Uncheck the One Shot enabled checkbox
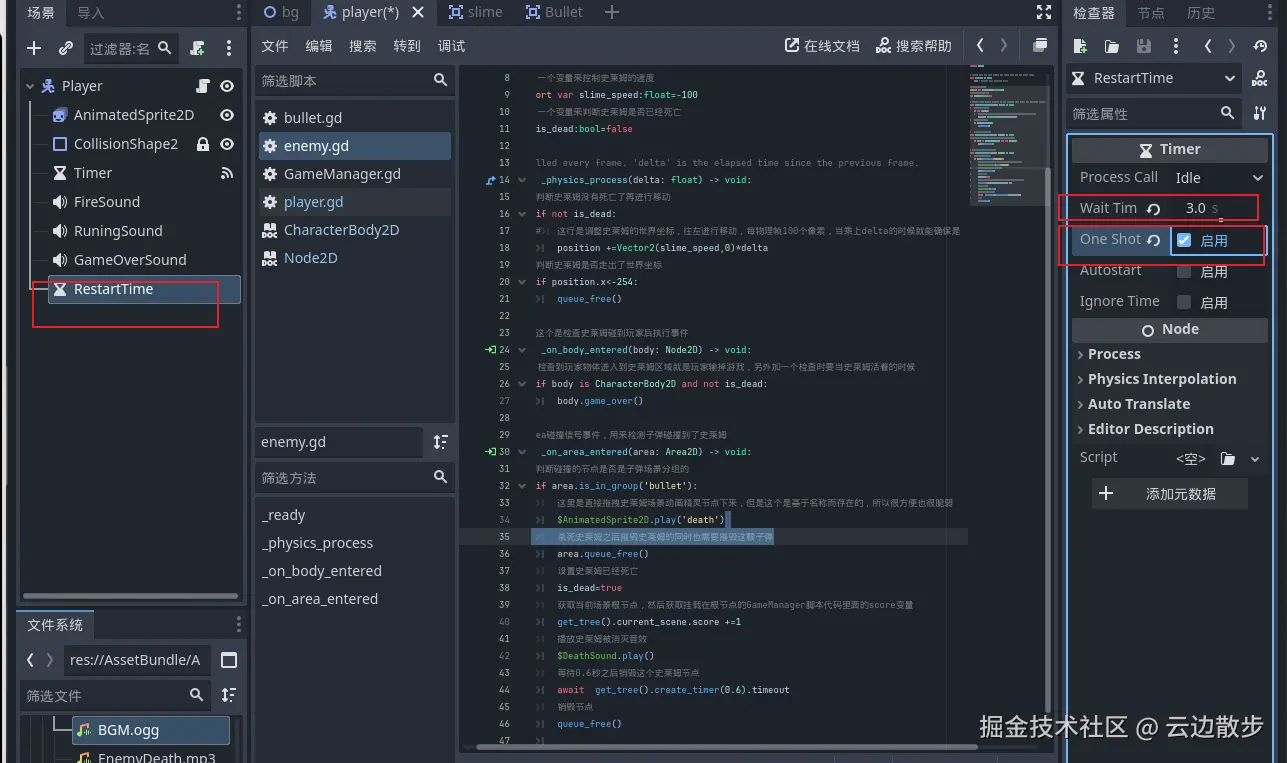This screenshot has height=763, width=1287. tap(1184, 240)
